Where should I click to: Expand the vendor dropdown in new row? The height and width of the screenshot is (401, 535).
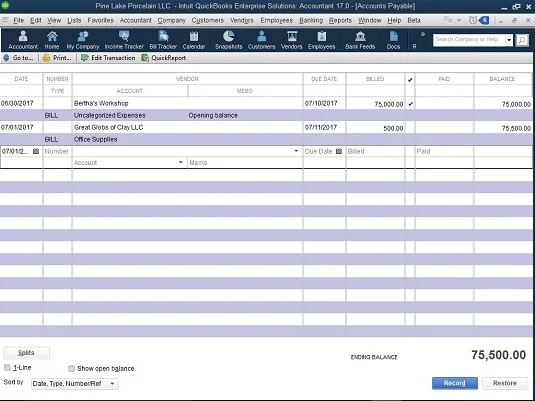[x=296, y=151]
